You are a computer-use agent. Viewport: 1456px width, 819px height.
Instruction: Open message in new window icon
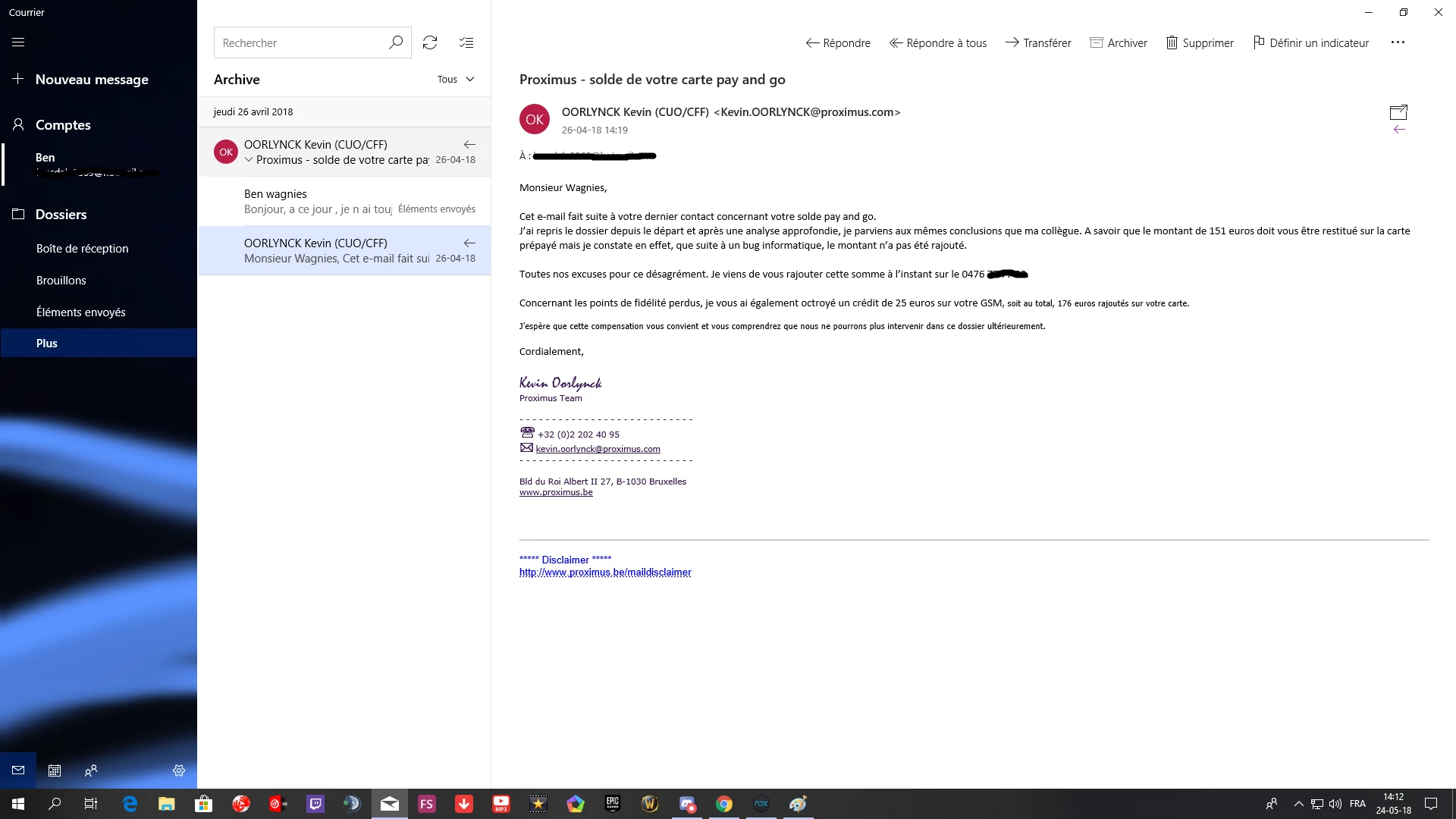coord(1398,112)
